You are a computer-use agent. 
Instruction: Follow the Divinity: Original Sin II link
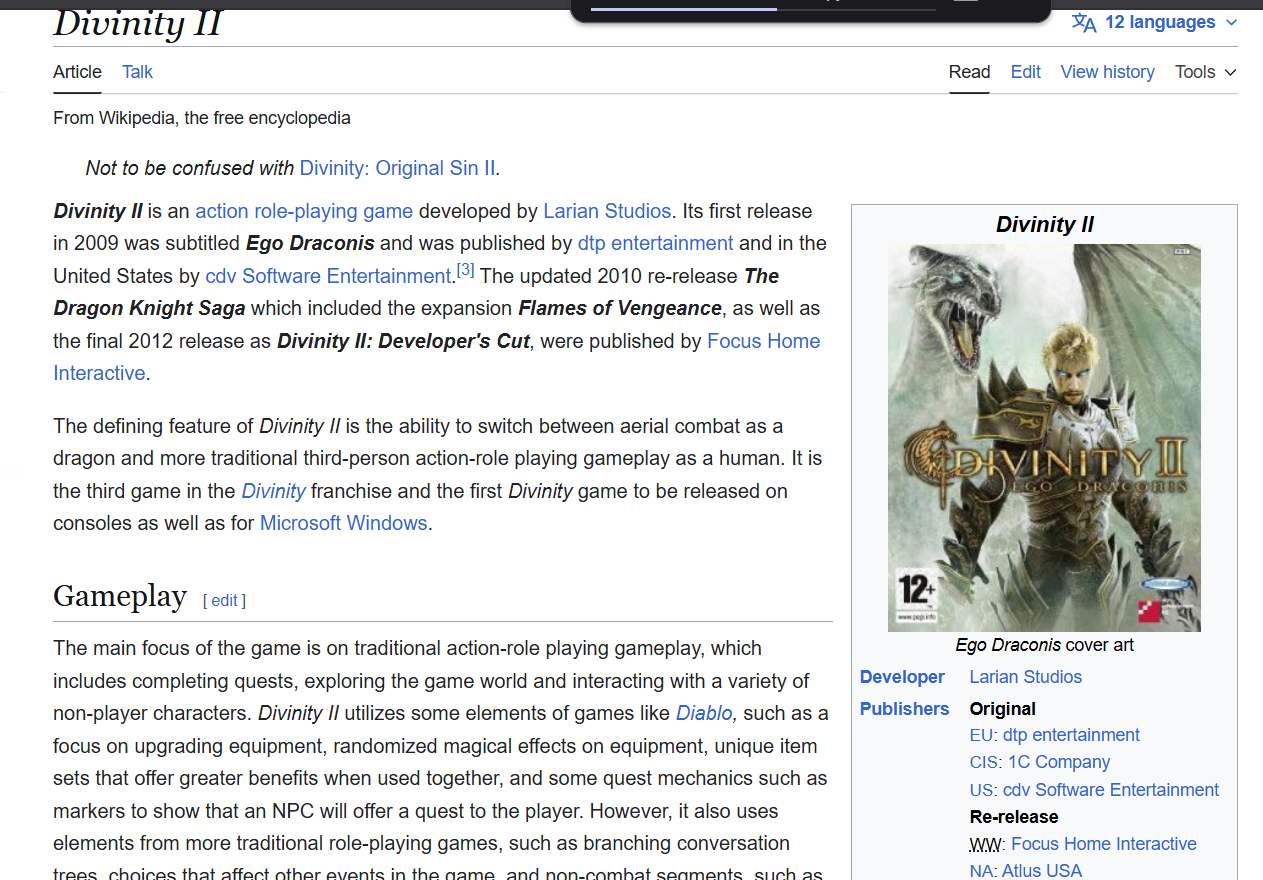tap(397, 168)
